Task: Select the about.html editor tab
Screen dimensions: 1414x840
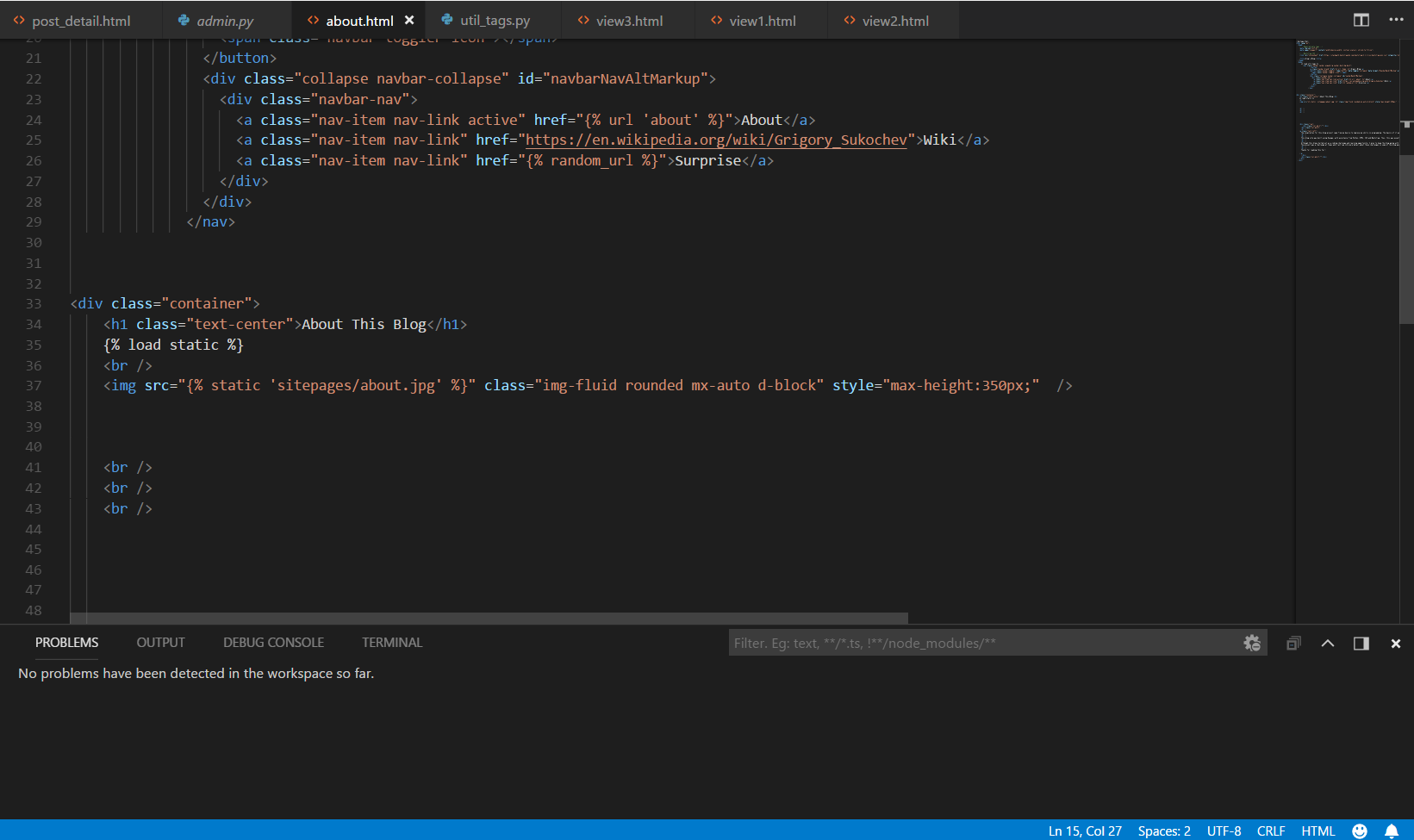Action: [359, 21]
